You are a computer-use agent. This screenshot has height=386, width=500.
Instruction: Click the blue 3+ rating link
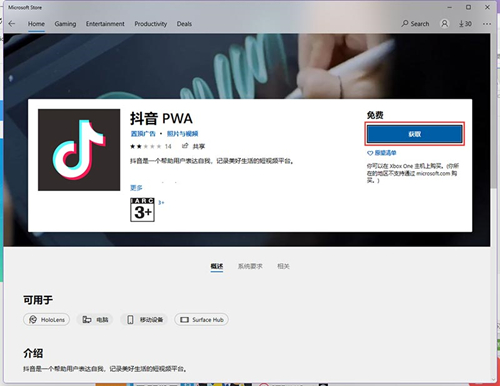point(161,202)
